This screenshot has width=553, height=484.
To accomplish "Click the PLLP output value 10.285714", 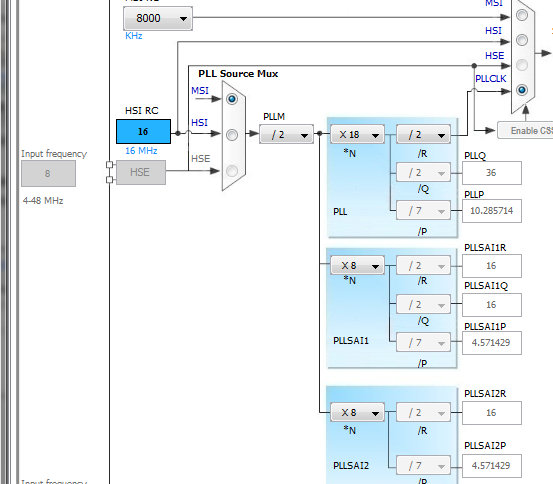I will click(492, 211).
